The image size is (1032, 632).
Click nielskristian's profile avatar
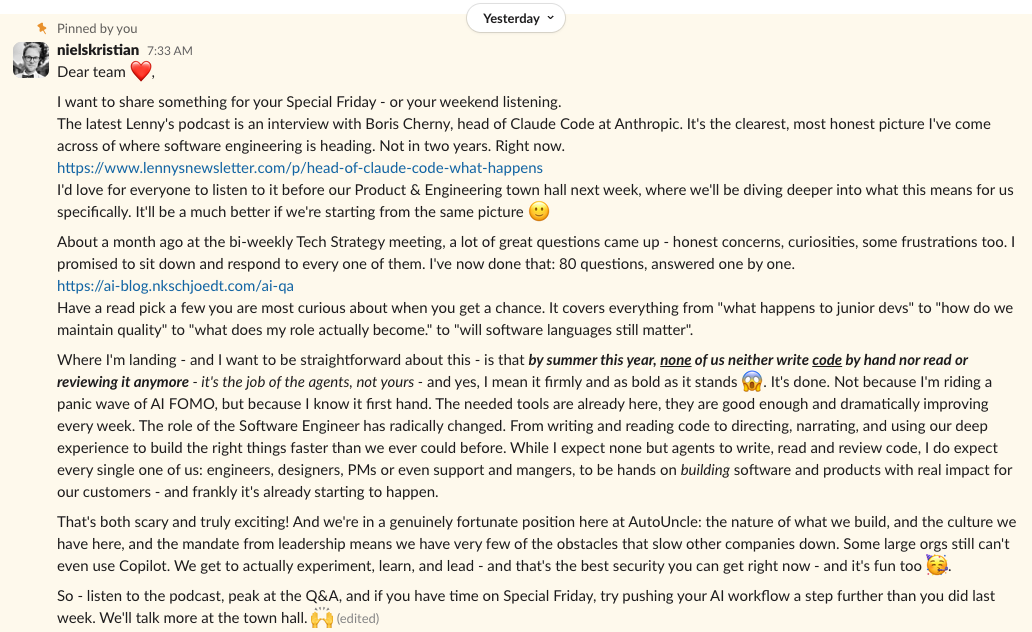pos(30,60)
